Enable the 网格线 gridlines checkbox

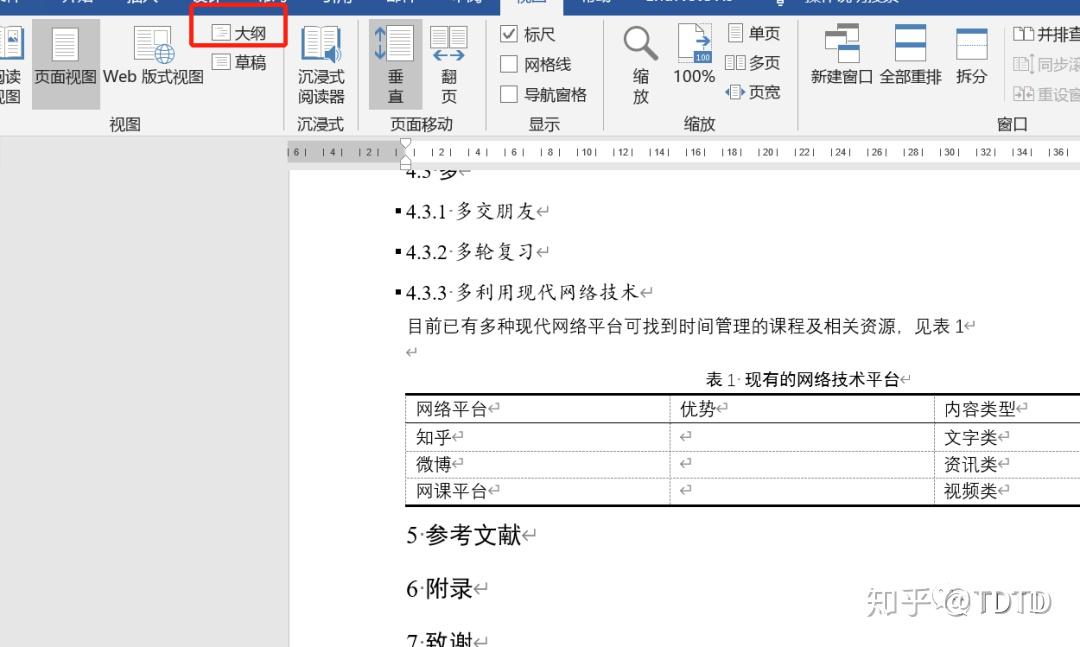pyautogui.click(x=509, y=64)
